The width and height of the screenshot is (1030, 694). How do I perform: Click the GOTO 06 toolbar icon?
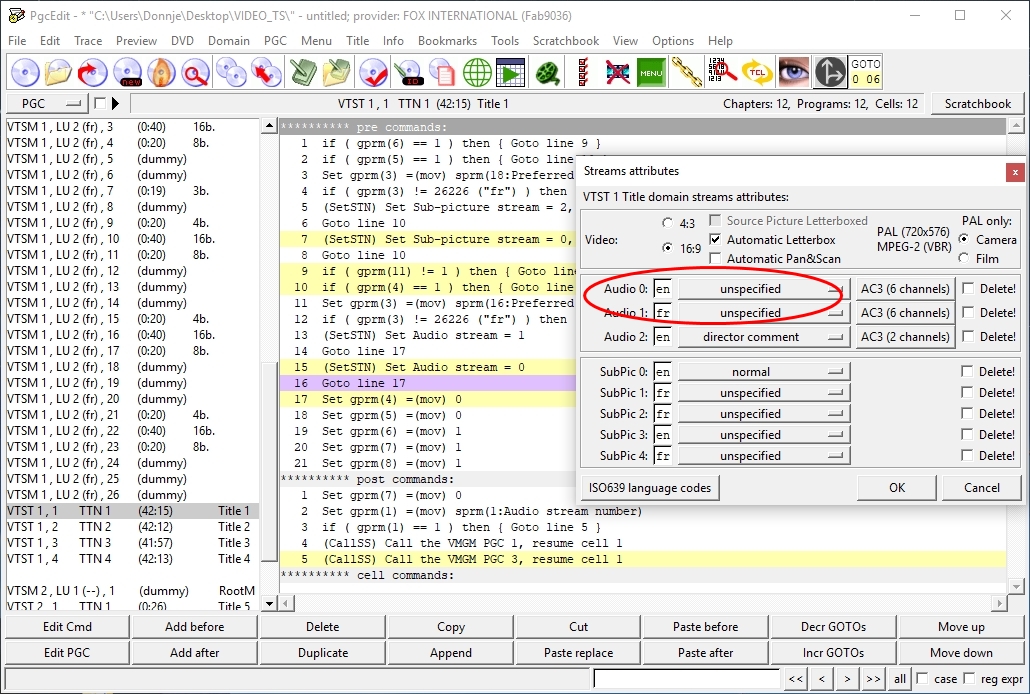[x=866, y=72]
